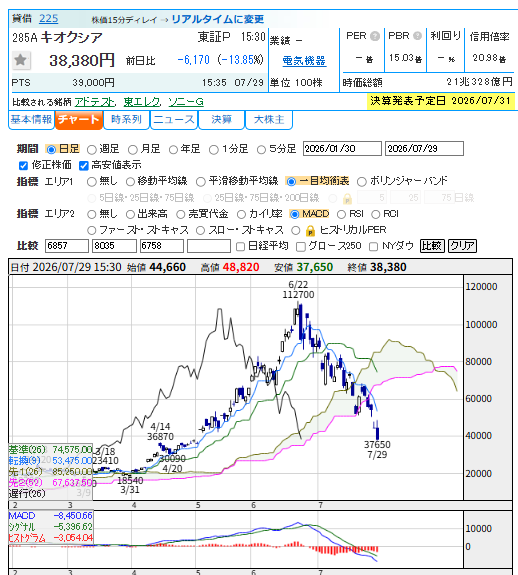Select MACD indicator radio
Screen dimensions: 518x575
(294, 214)
